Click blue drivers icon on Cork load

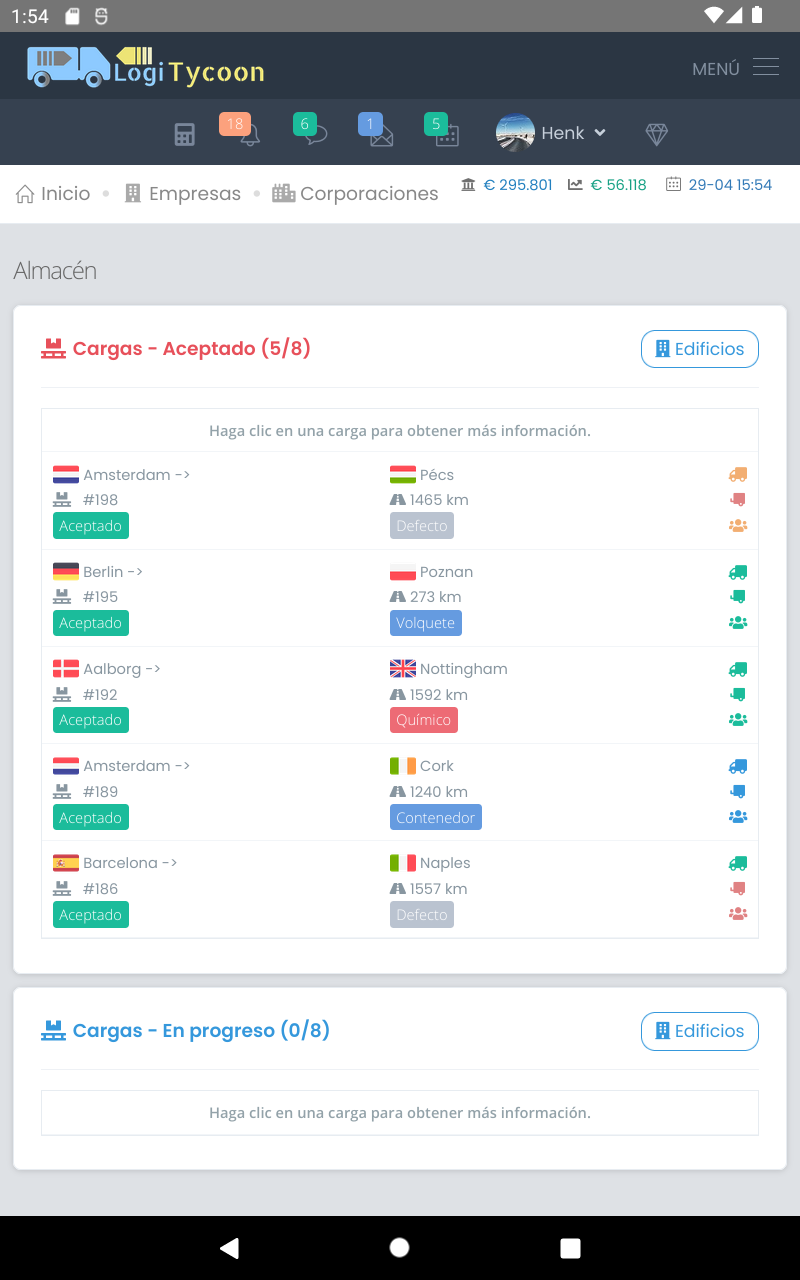pos(738,816)
